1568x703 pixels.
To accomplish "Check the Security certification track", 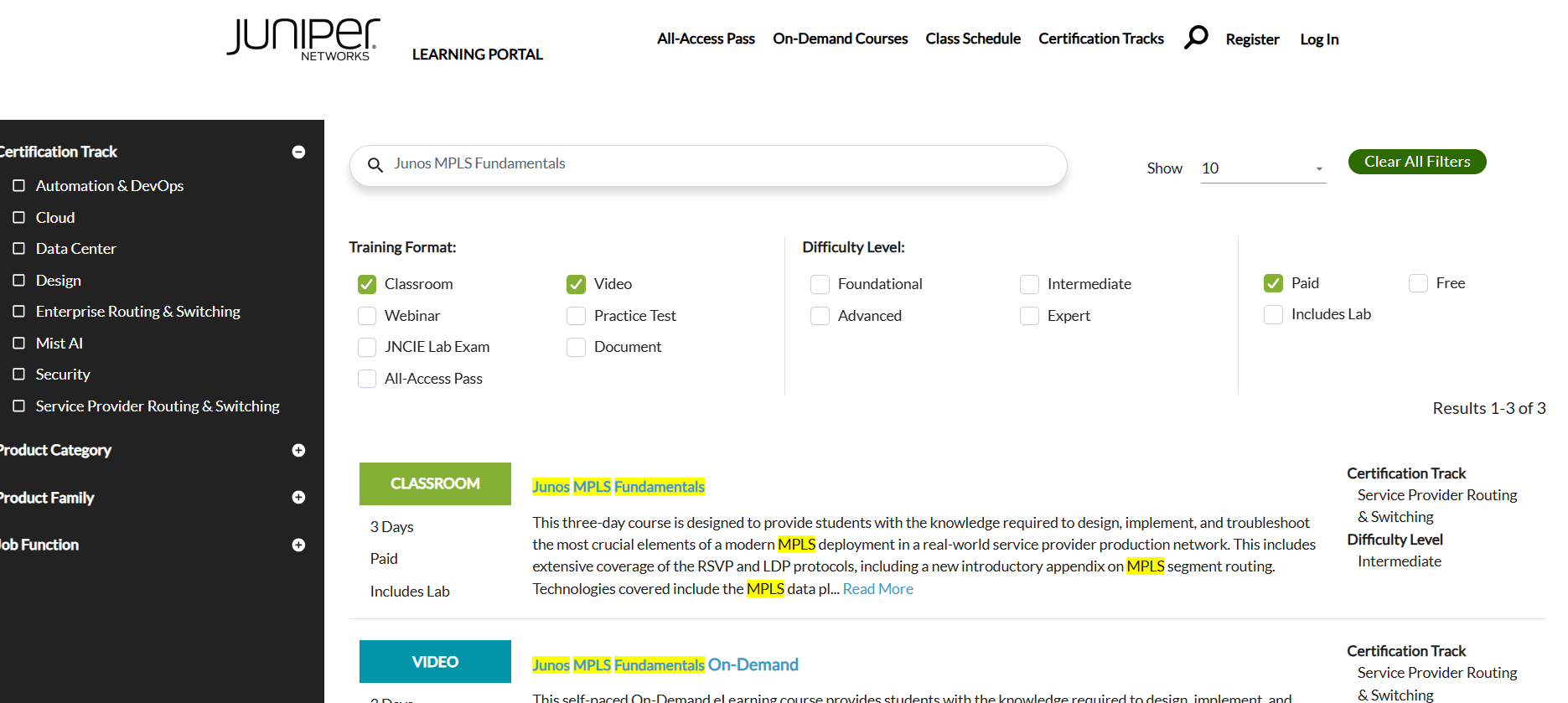I will tap(19, 374).
